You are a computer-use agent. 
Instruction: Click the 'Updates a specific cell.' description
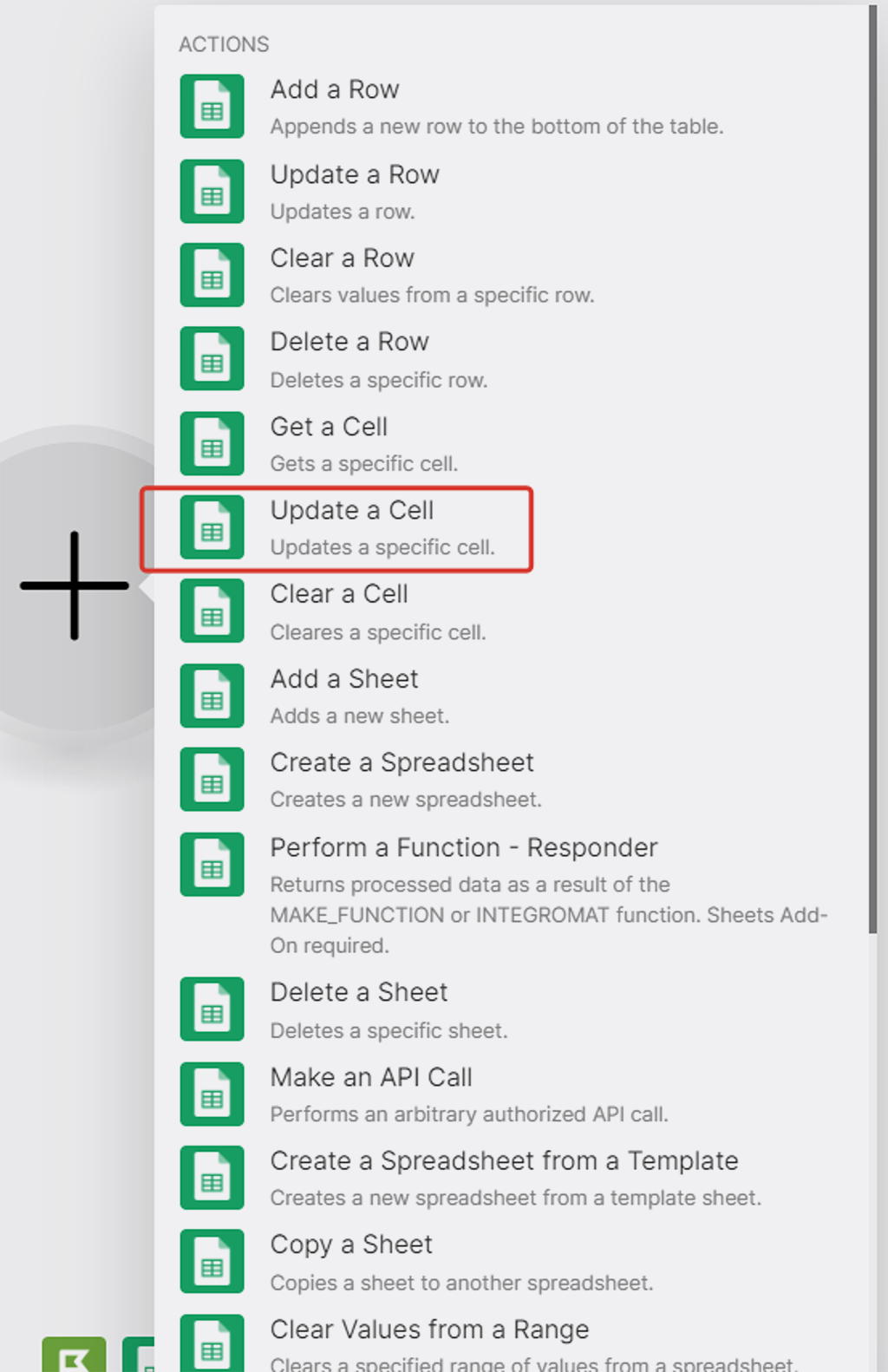coord(382,548)
